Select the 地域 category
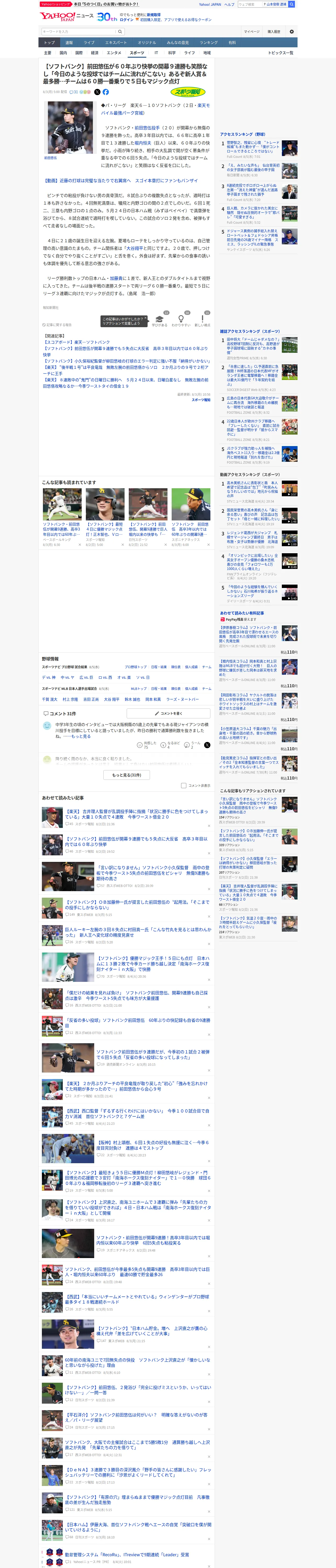This screenshot has width=336, height=1568. click(207, 53)
